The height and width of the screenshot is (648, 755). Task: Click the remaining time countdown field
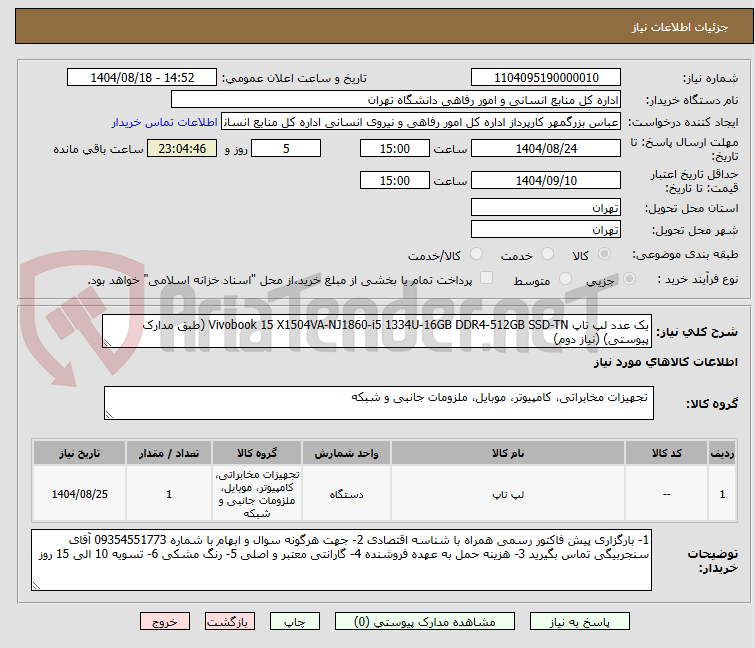(x=182, y=149)
